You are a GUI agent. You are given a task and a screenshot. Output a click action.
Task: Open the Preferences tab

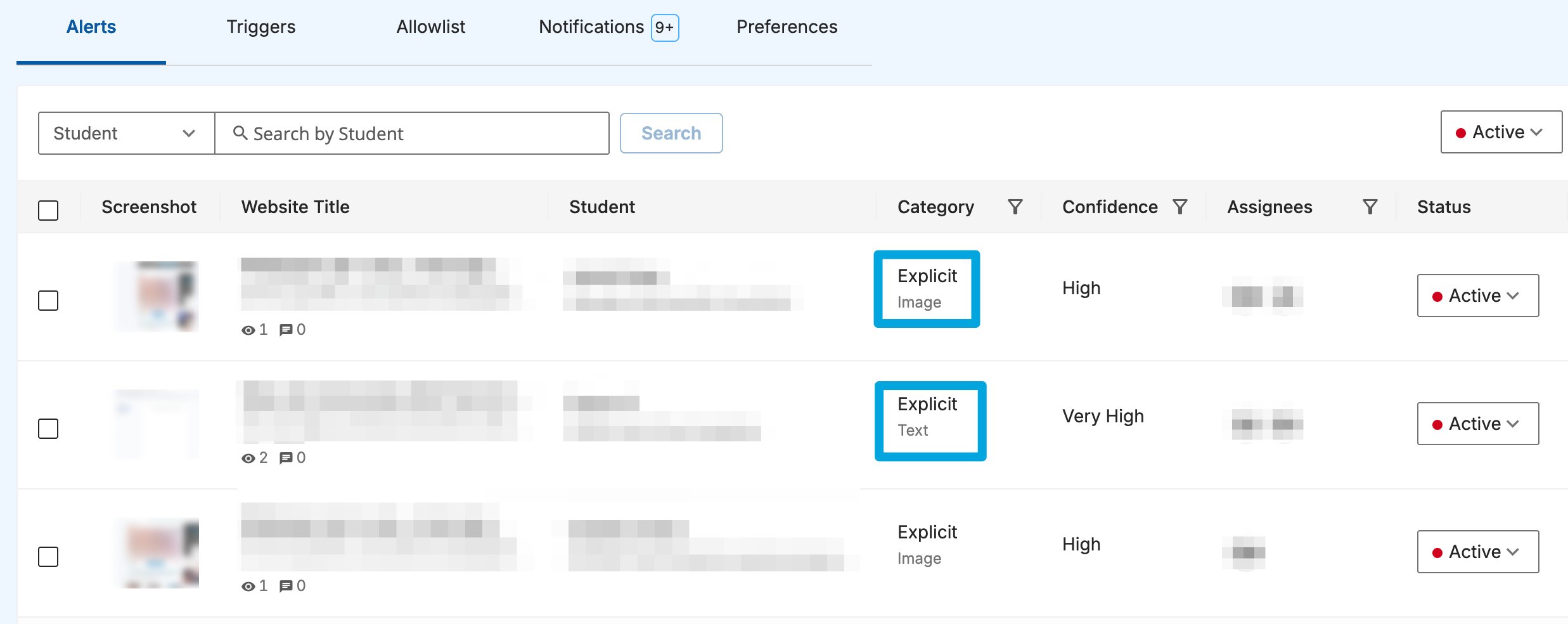pos(787,27)
